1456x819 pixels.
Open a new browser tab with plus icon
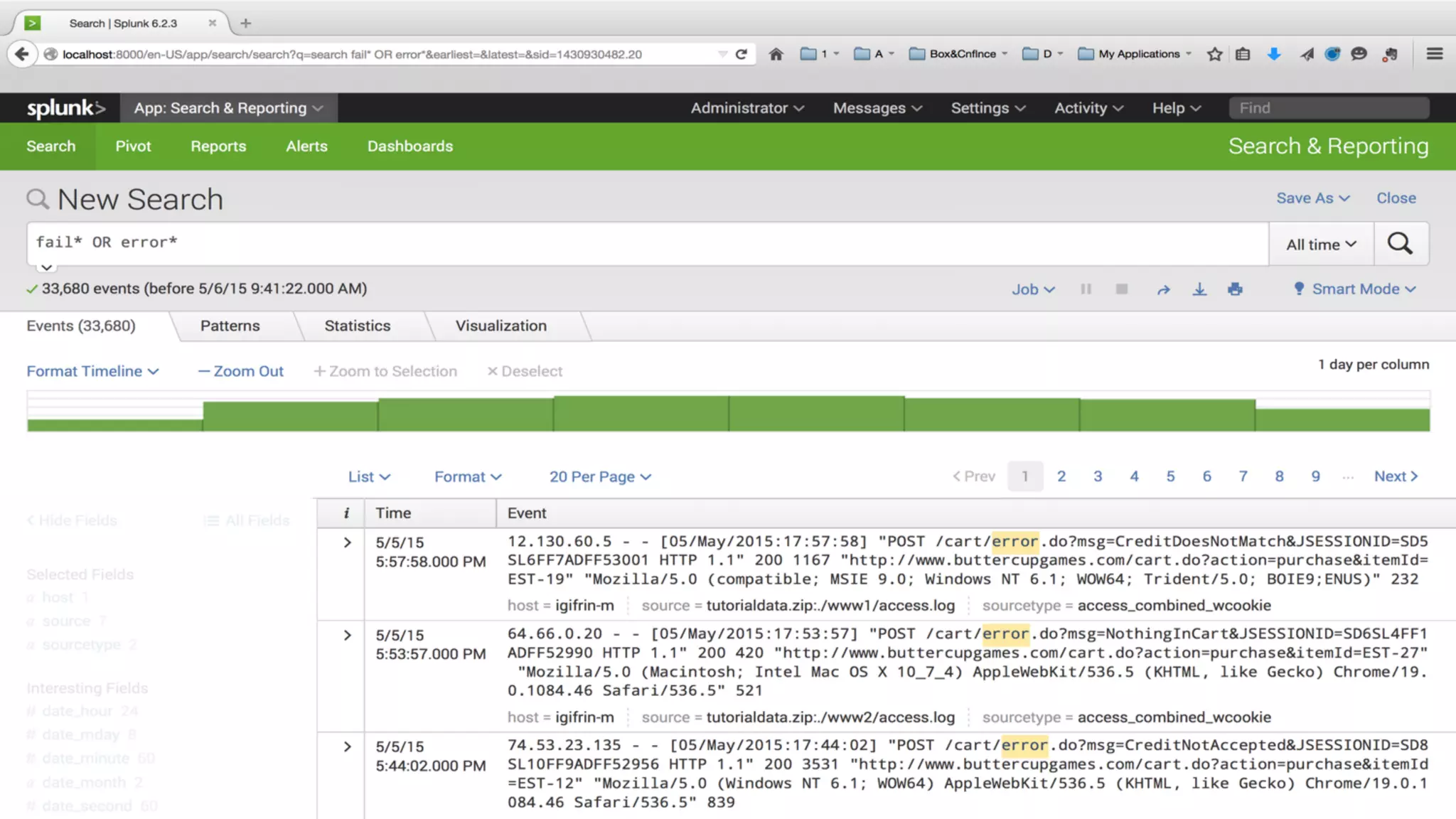point(246,23)
